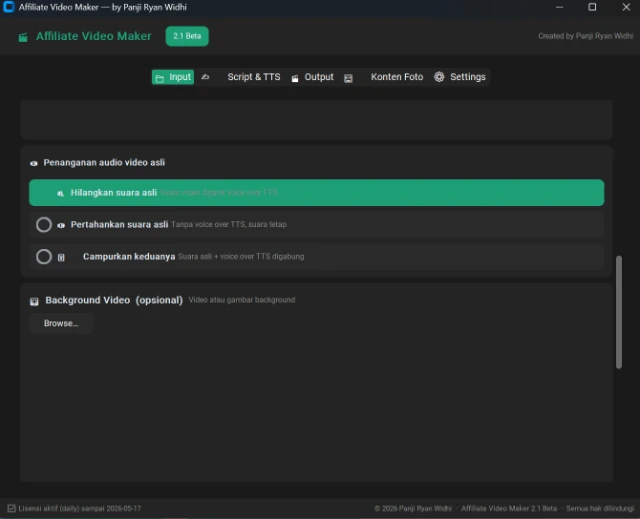This screenshot has width=640, height=519.
Task: Select the Pertahankan suara asli radio button
Action: [44, 224]
